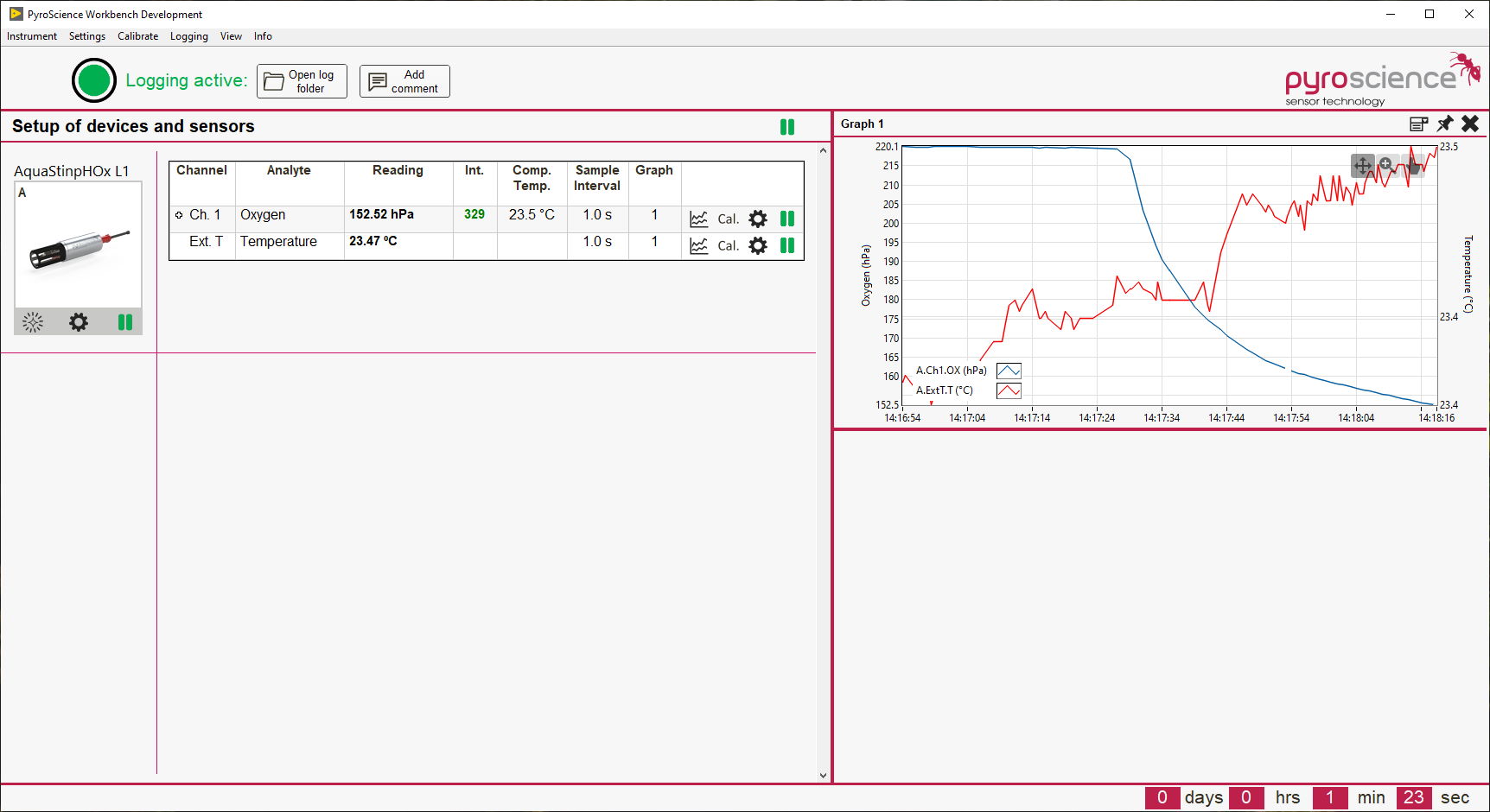Click Oxygen sample interval 1.0 s

click(x=597, y=214)
